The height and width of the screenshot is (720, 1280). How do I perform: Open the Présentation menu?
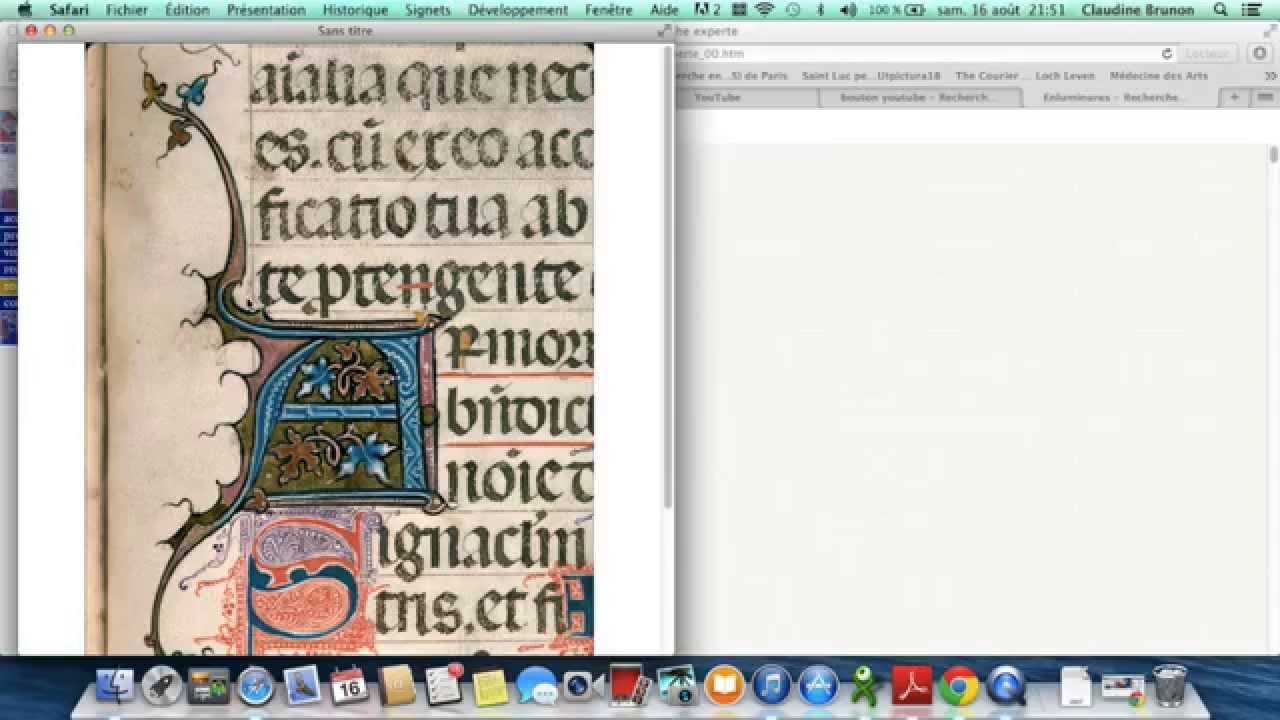(266, 10)
